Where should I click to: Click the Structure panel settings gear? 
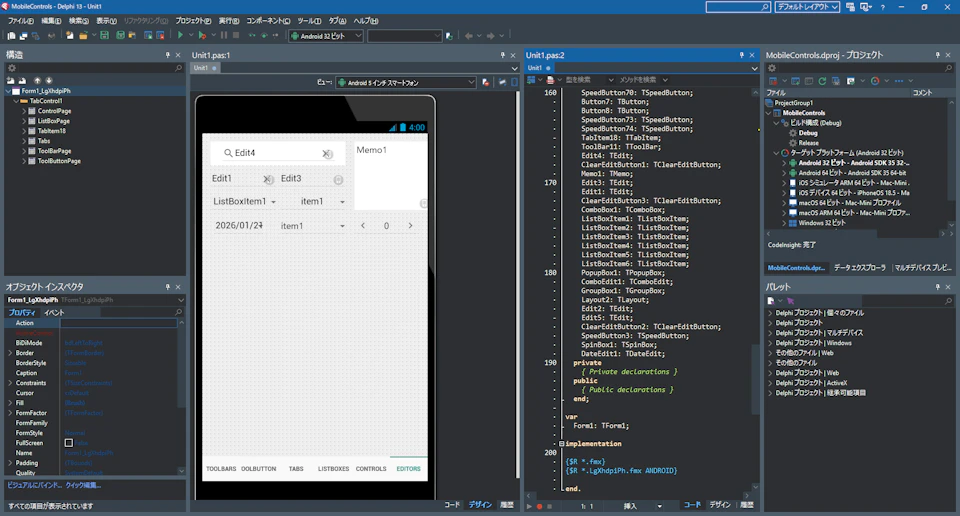click(x=12, y=68)
